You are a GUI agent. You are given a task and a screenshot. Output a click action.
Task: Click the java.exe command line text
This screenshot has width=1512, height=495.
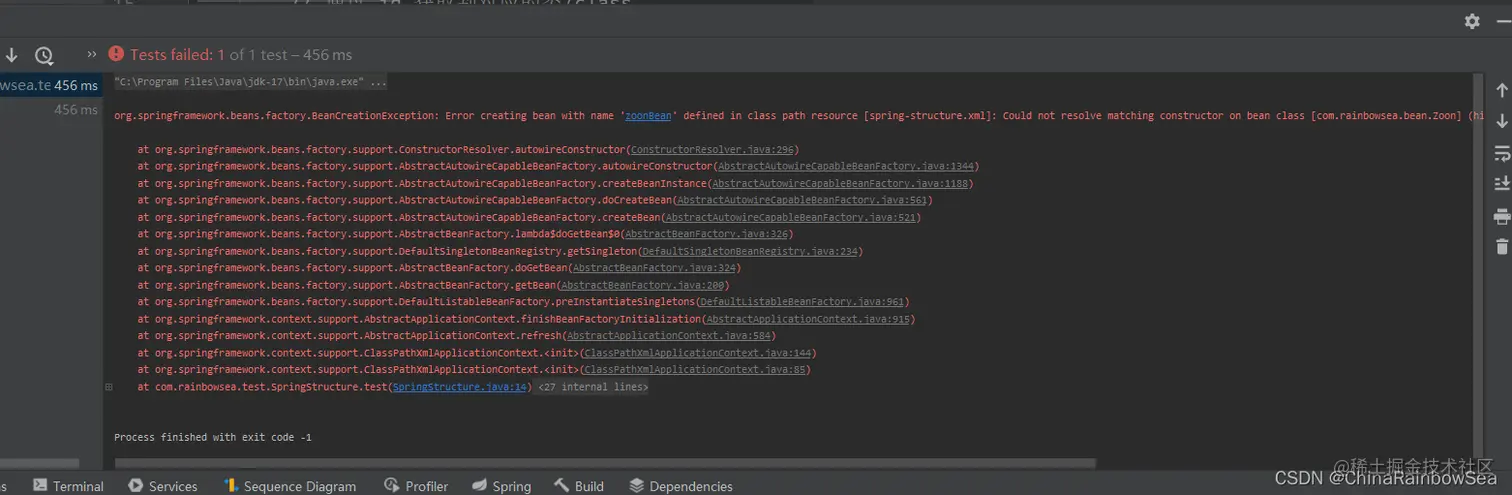(250, 82)
